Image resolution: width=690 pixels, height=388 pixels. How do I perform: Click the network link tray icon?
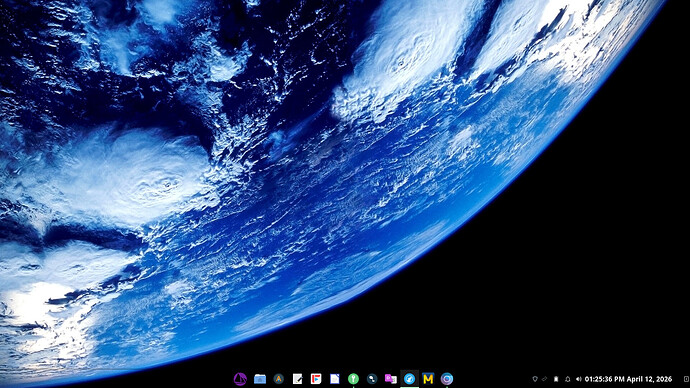[545, 379]
